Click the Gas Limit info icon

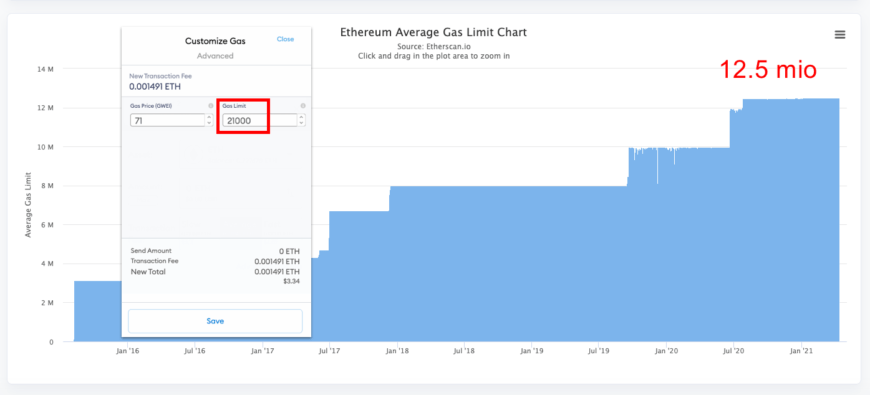pyautogui.click(x=302, y=106)
